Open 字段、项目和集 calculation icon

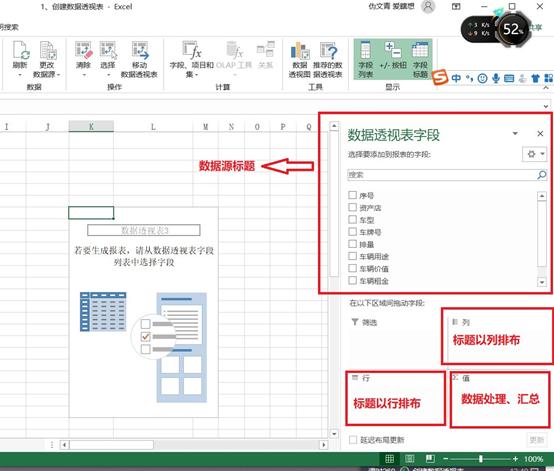(192, 50)
